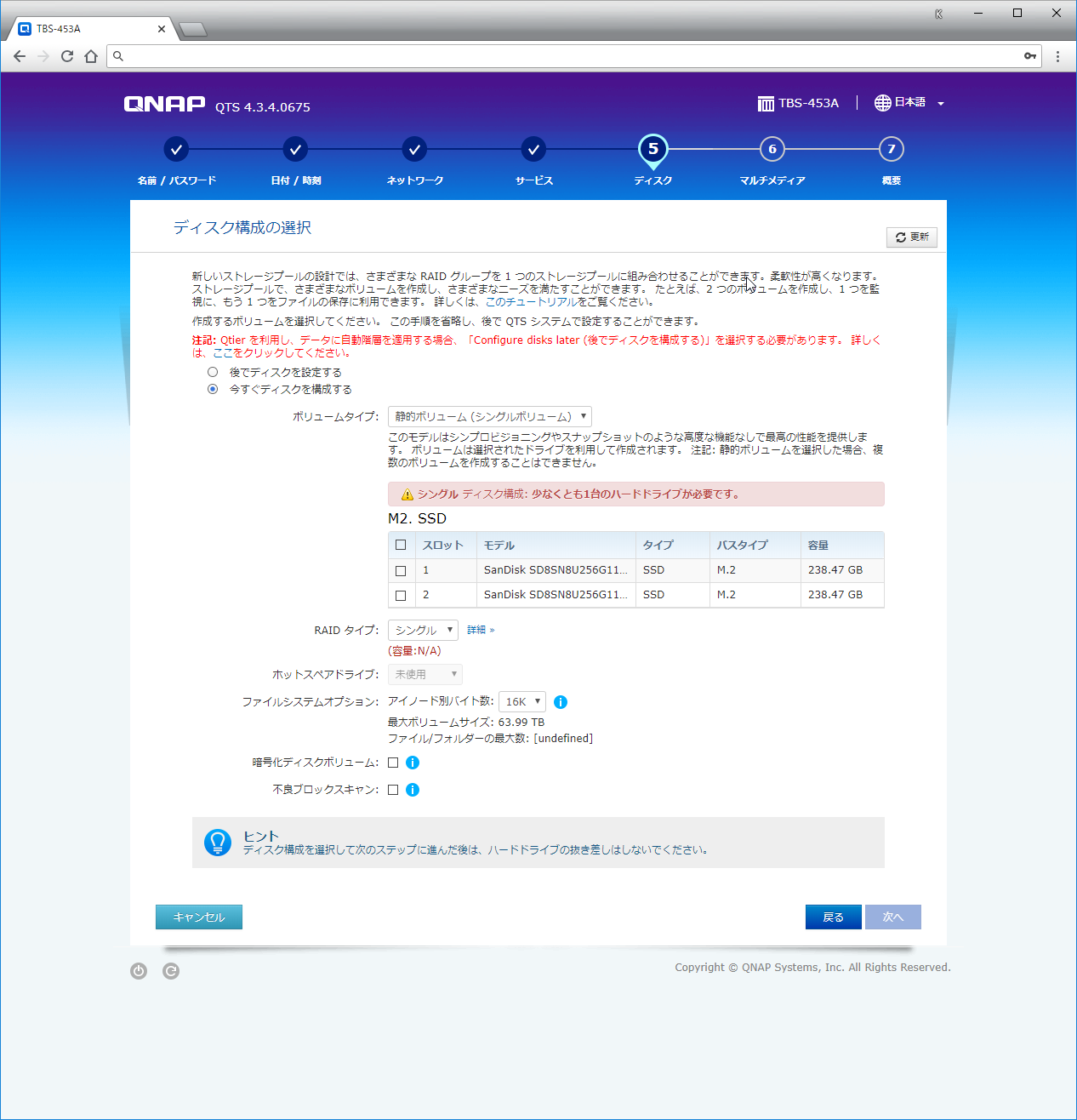
Task: Click the 更新 refresh button
Action: 911,237
